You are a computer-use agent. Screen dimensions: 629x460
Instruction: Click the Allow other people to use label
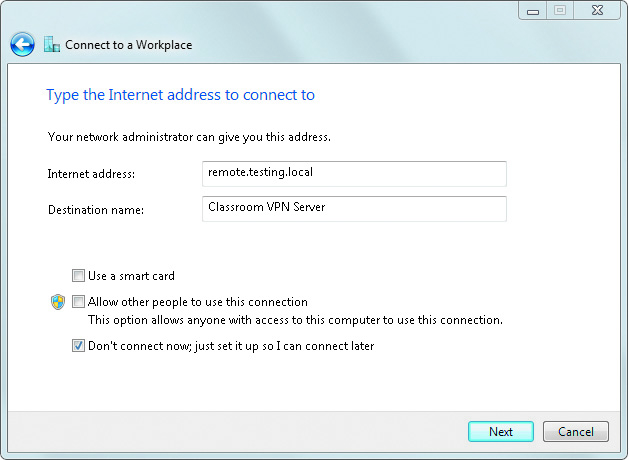click(x=198, y=302)
